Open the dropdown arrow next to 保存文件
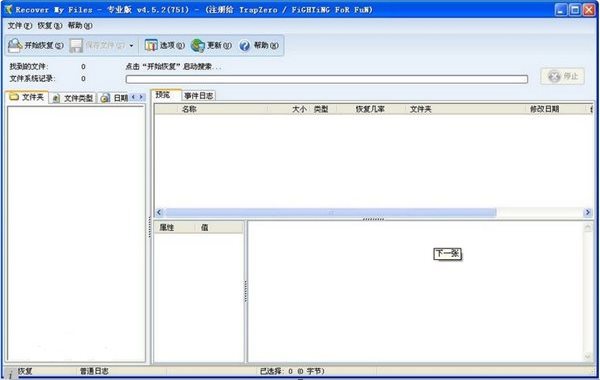Screen dimensions: 600x380 (x=131, y=46)
